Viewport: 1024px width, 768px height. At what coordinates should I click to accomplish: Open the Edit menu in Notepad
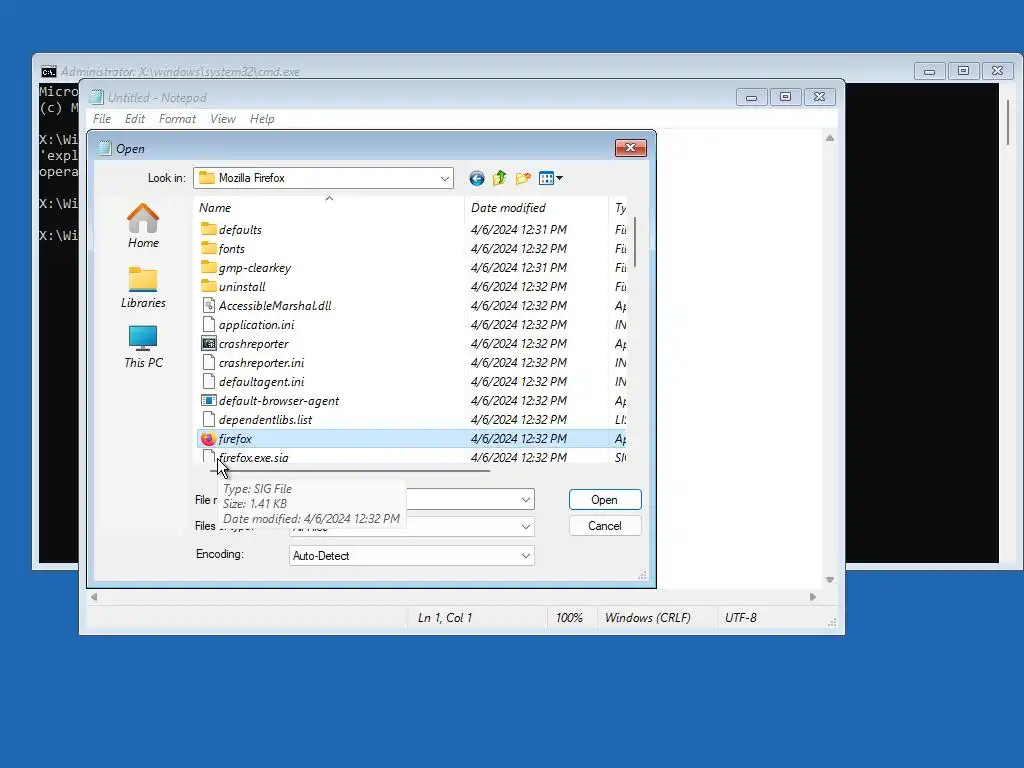pyautogui.click(x=135, y=119)
